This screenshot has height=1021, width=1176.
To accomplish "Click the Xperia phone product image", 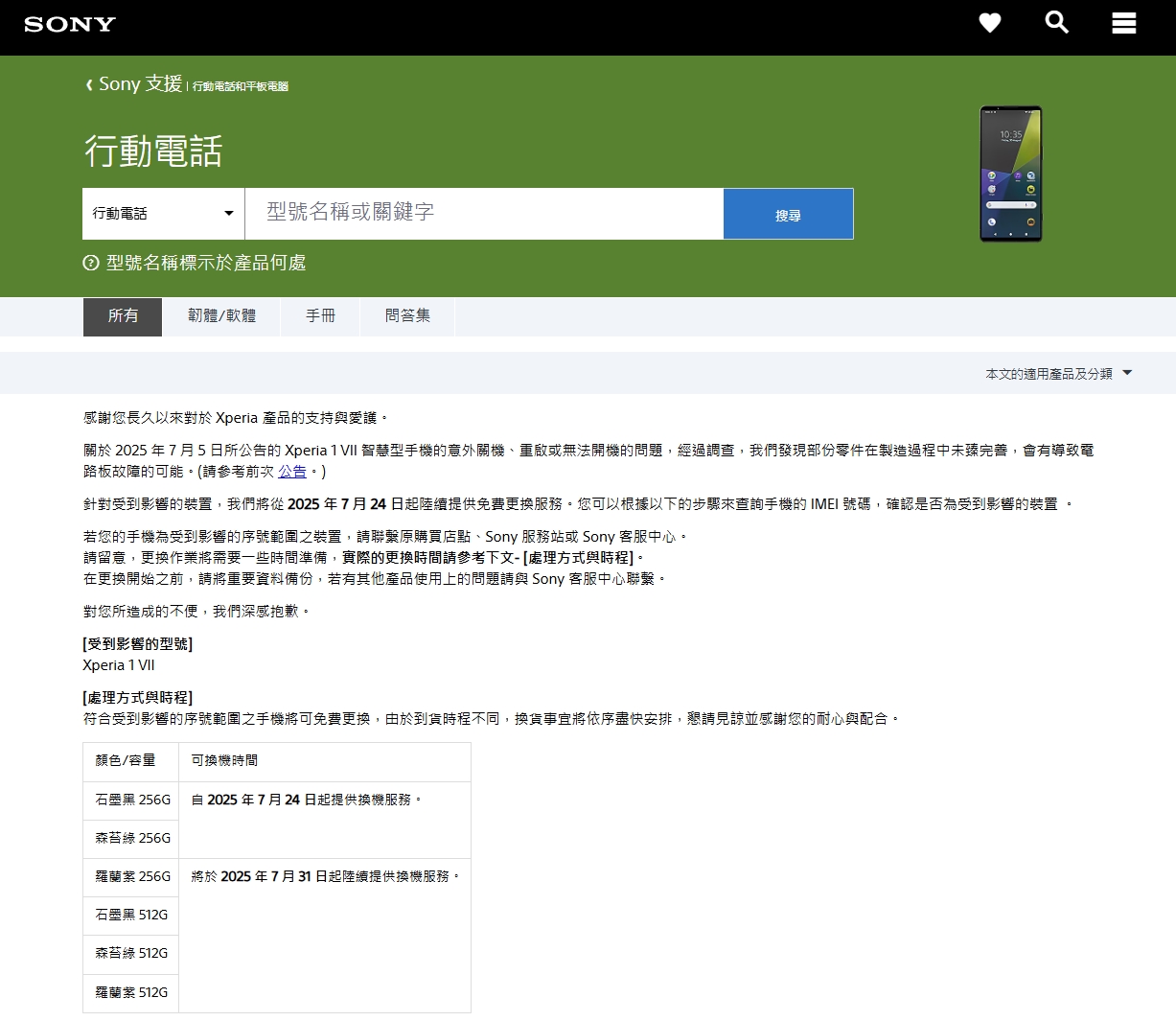I will pyautogui.click(x=1010, y=174).
